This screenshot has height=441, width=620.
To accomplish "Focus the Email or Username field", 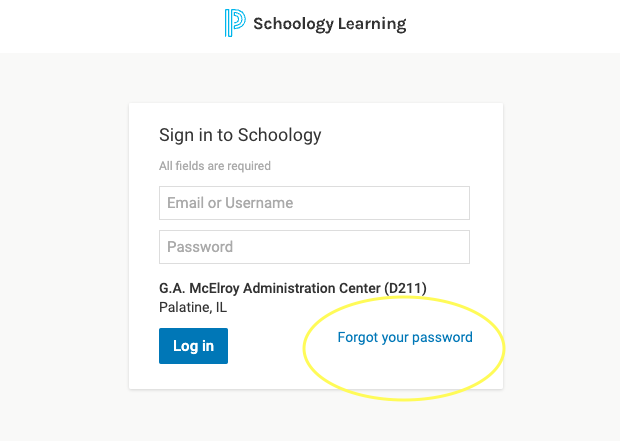I will click(x=314, y=203).
